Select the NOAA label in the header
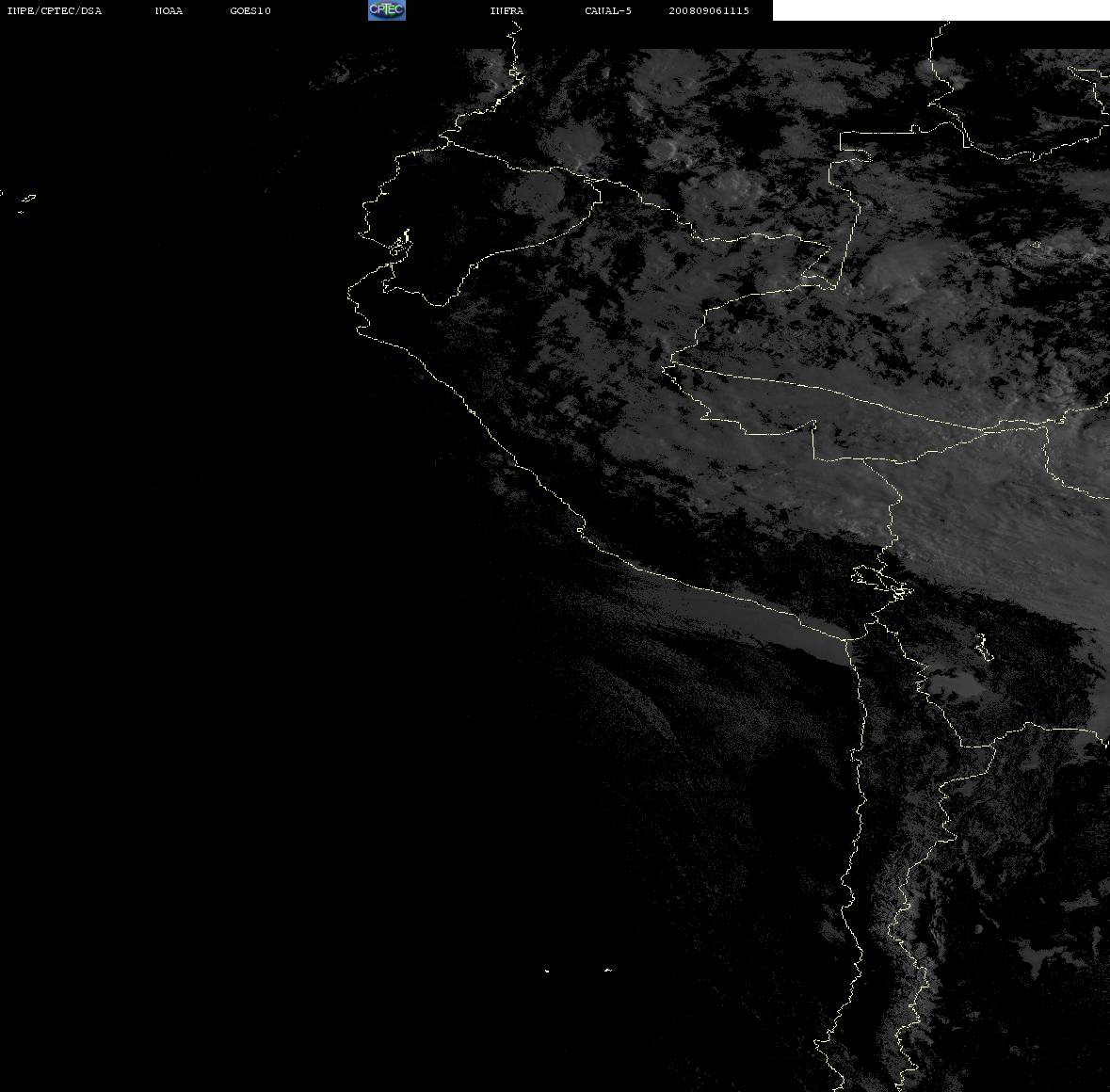 [169, 10]
